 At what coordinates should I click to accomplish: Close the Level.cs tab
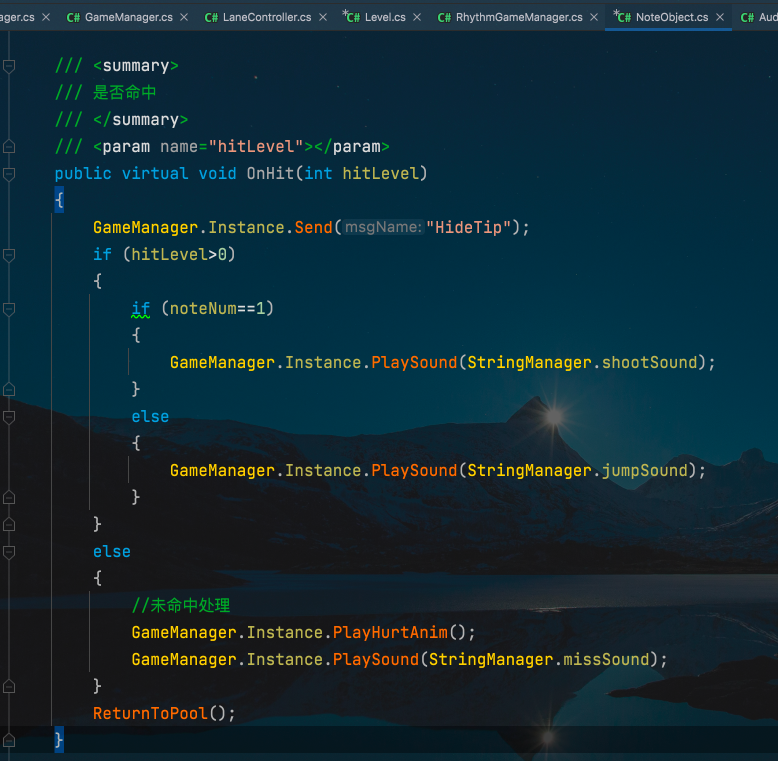416,17
